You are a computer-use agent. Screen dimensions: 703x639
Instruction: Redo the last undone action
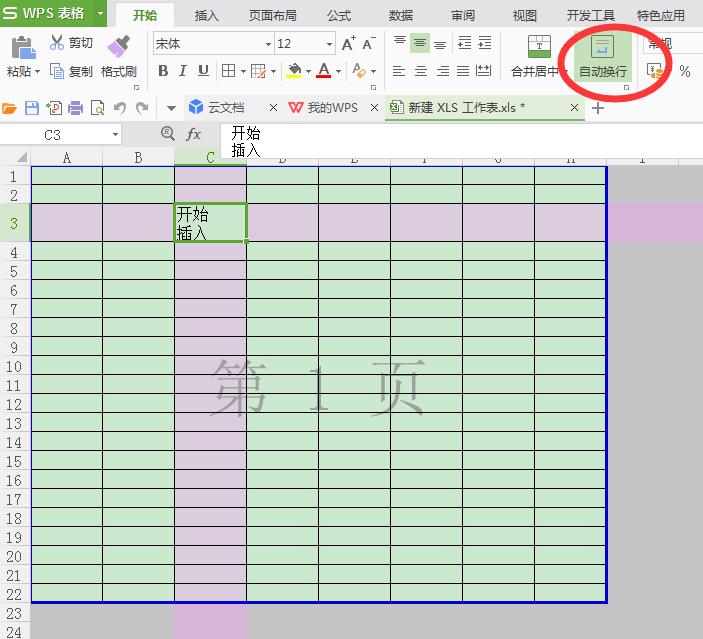click(142, 108)
